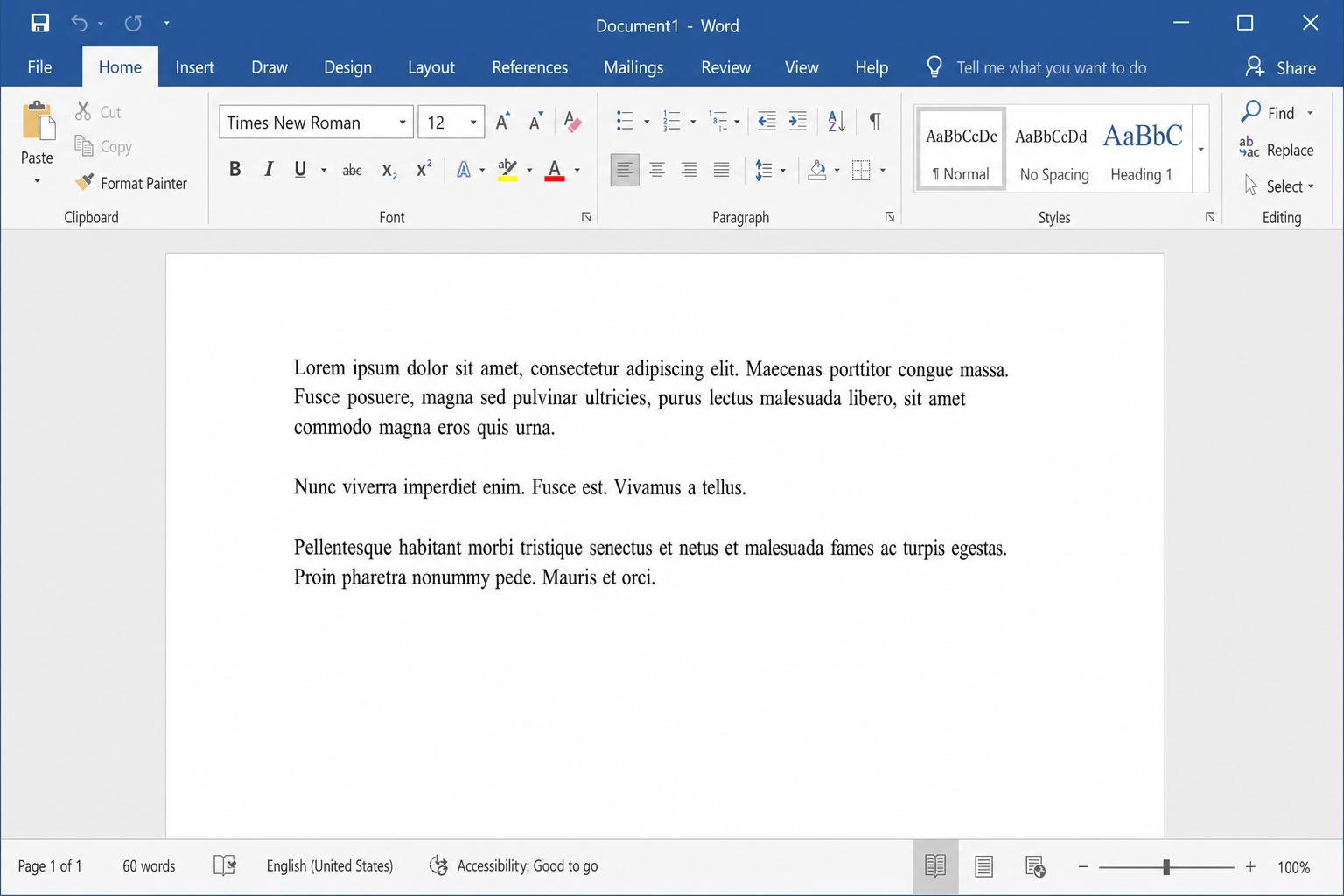Save the document with the floppy icon
Screen dimensions: 1344x896
[x=40, y=24]
